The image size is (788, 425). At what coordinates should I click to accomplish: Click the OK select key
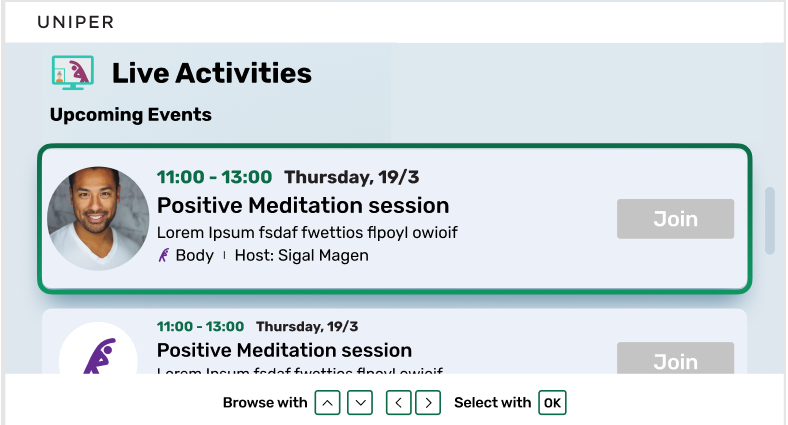552,403
